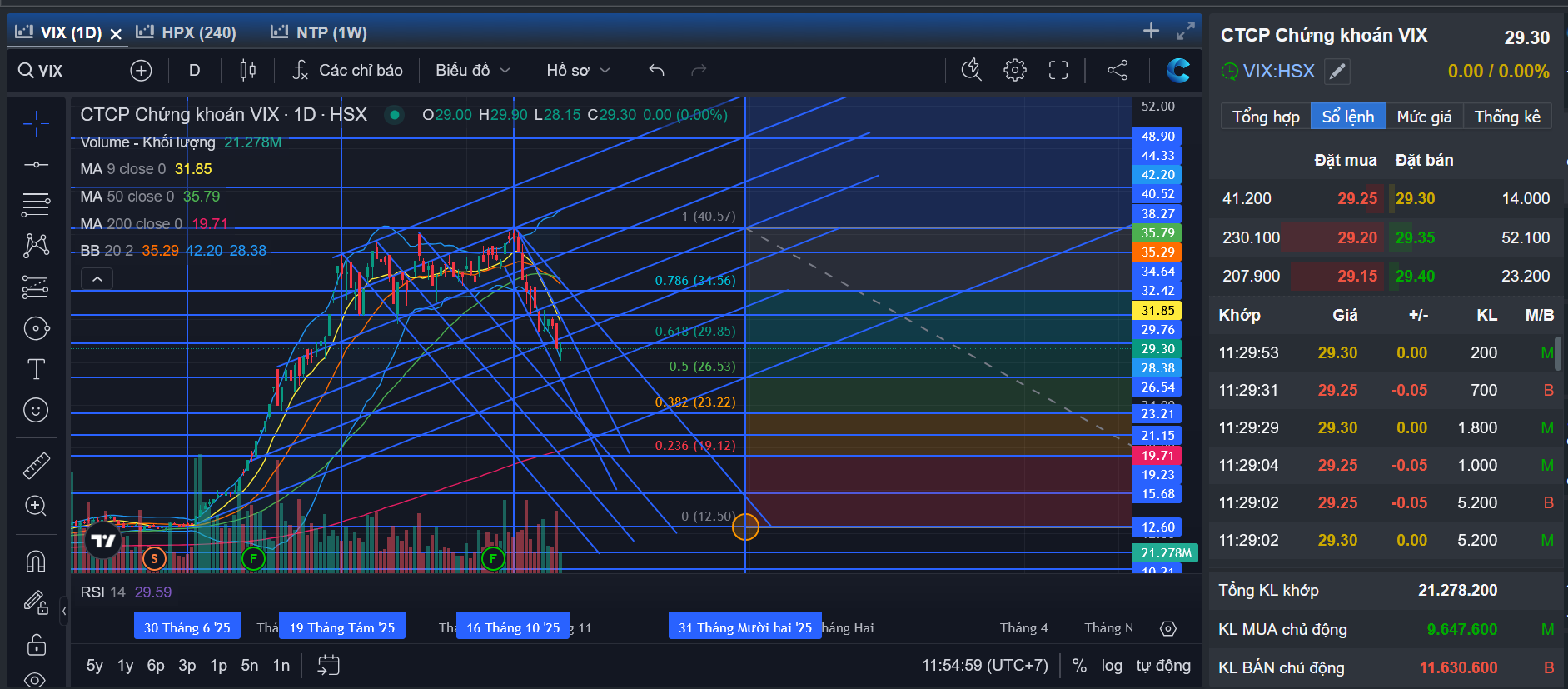Edit the VIX:HSX symbol with pencil
This screenshot has height=689, width=1568.
pos(1337,72)
